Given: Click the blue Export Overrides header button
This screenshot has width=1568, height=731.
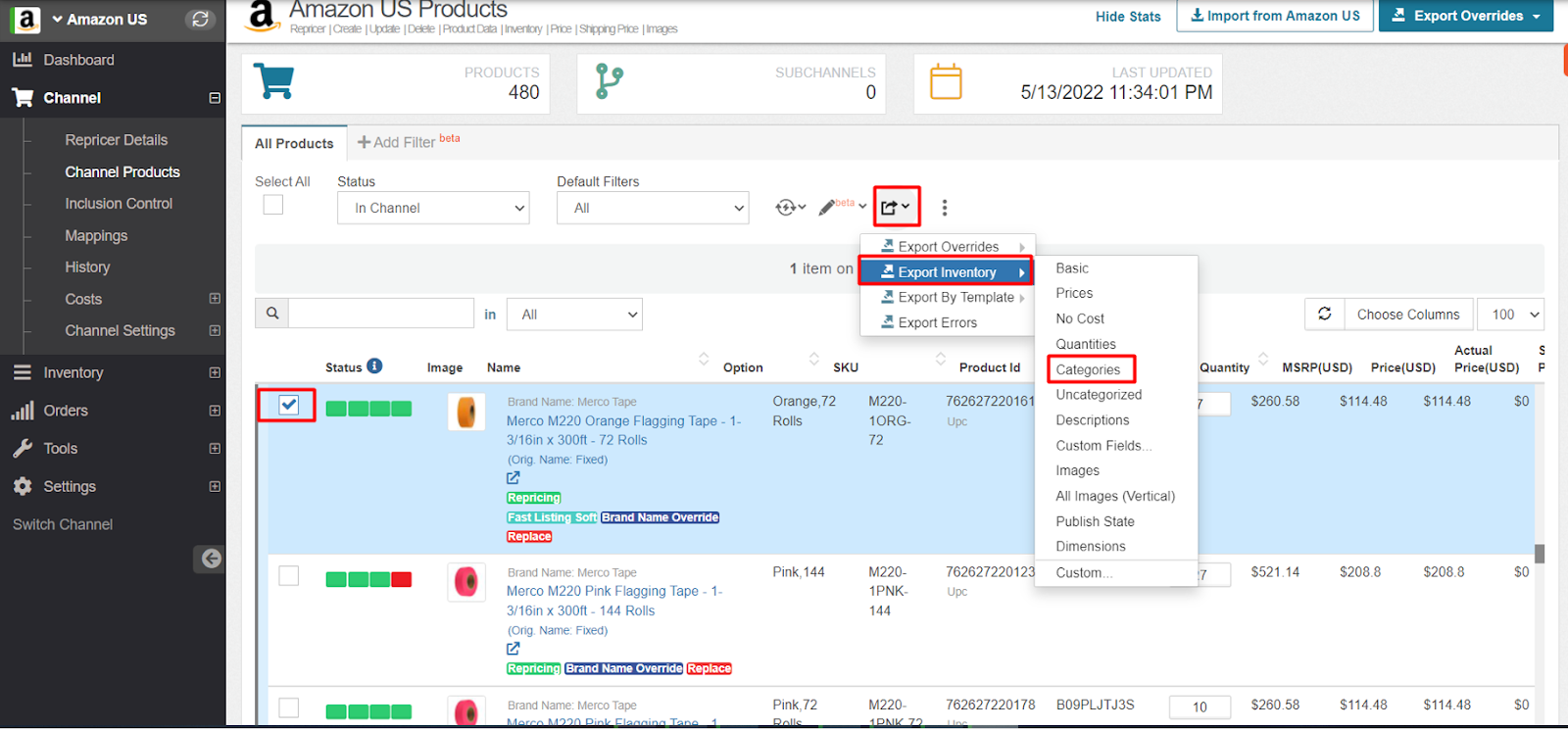Looking at the screenshot, I should [1465, 16].
